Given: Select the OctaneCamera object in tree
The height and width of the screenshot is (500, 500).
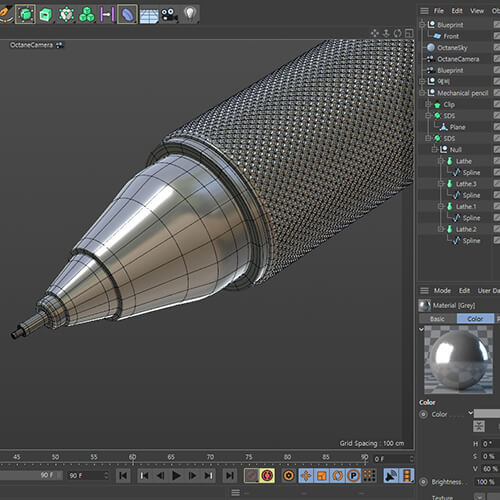Looking at the screenshot, I should tap(458, 59).
